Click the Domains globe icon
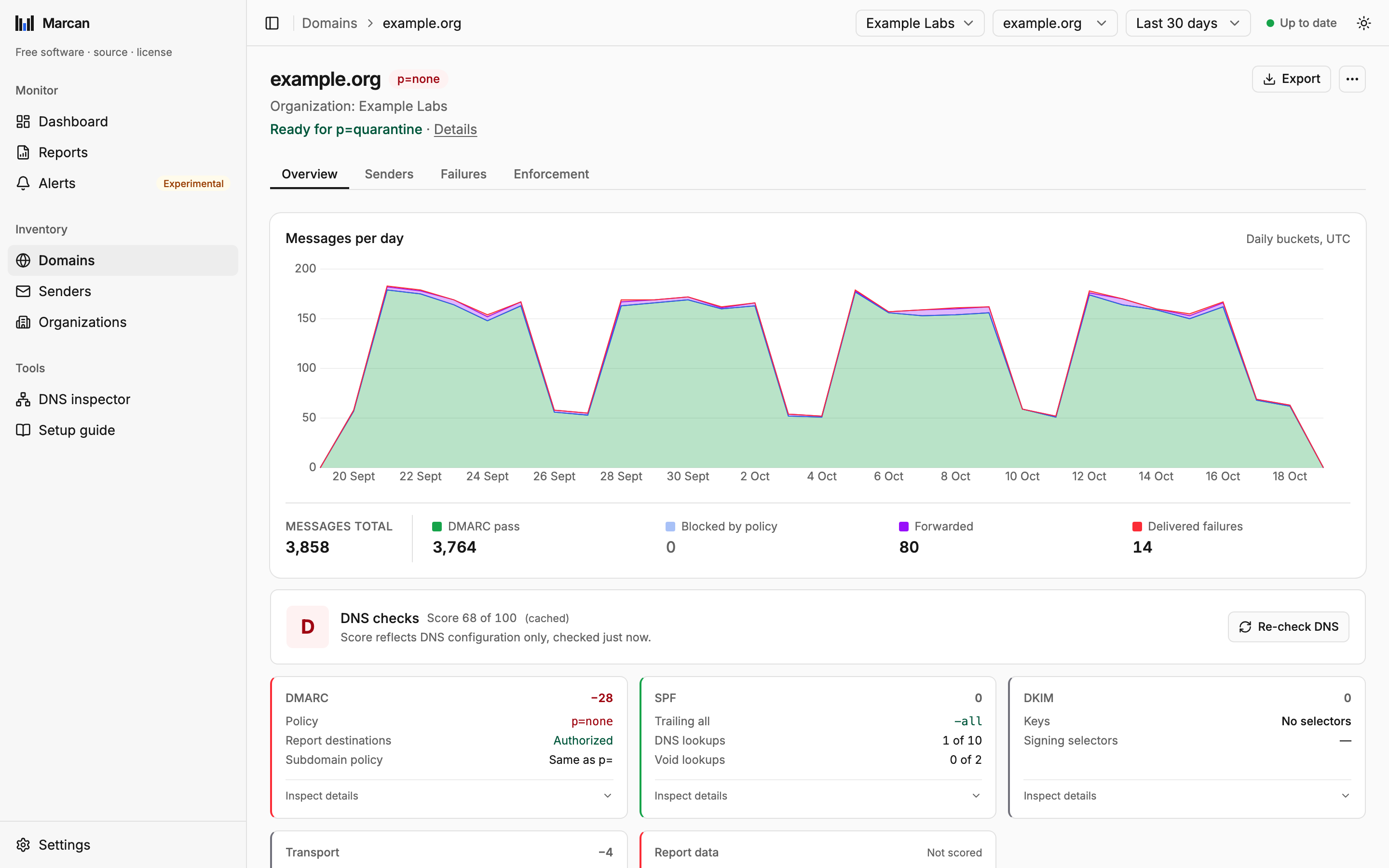 23,260
